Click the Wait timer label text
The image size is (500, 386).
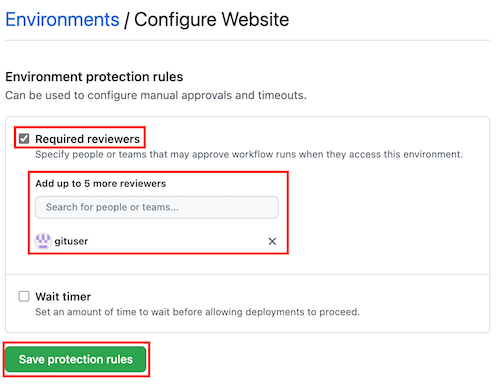(x=63, y=296)
